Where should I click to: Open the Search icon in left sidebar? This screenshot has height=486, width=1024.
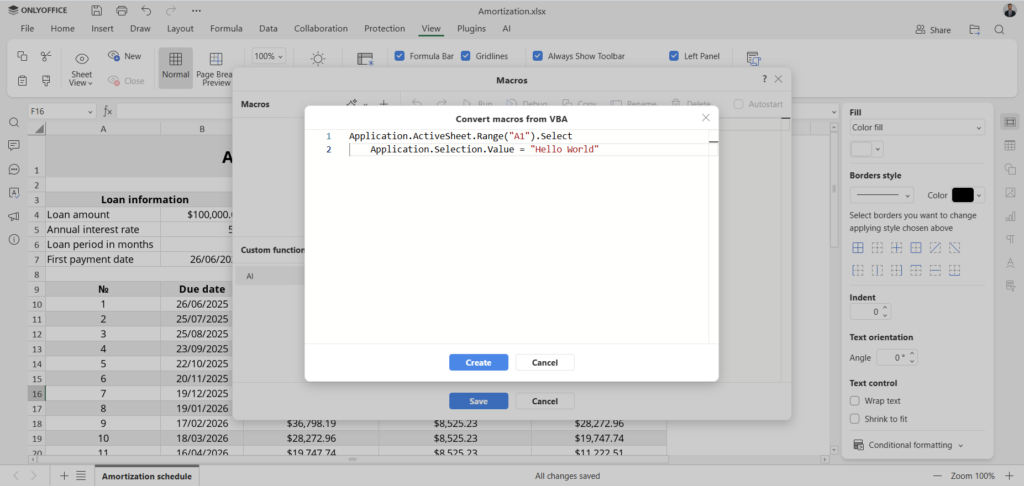[14, 122]
